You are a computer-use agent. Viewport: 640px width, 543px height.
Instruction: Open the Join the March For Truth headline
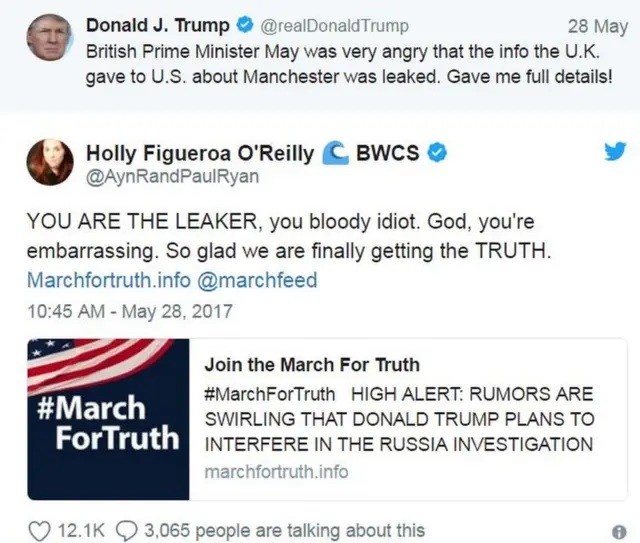[x=312, y=365]
